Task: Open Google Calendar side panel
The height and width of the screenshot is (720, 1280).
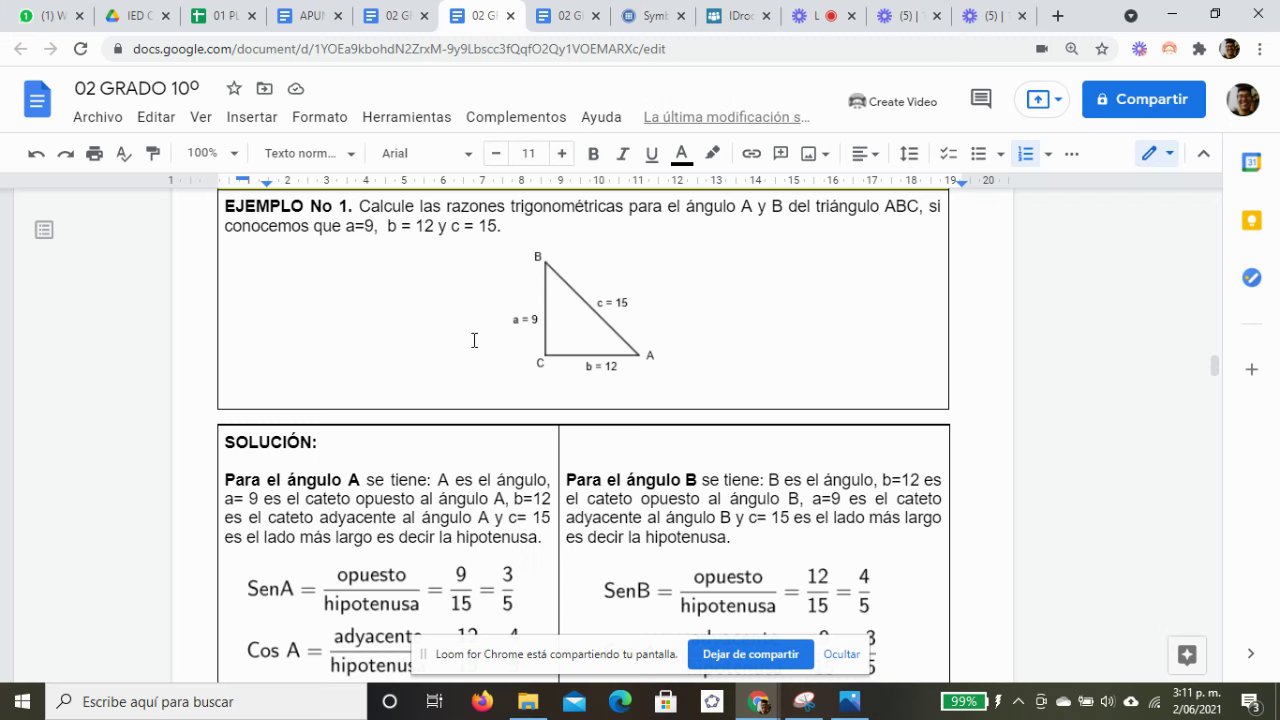Action: coord(1251,162)
